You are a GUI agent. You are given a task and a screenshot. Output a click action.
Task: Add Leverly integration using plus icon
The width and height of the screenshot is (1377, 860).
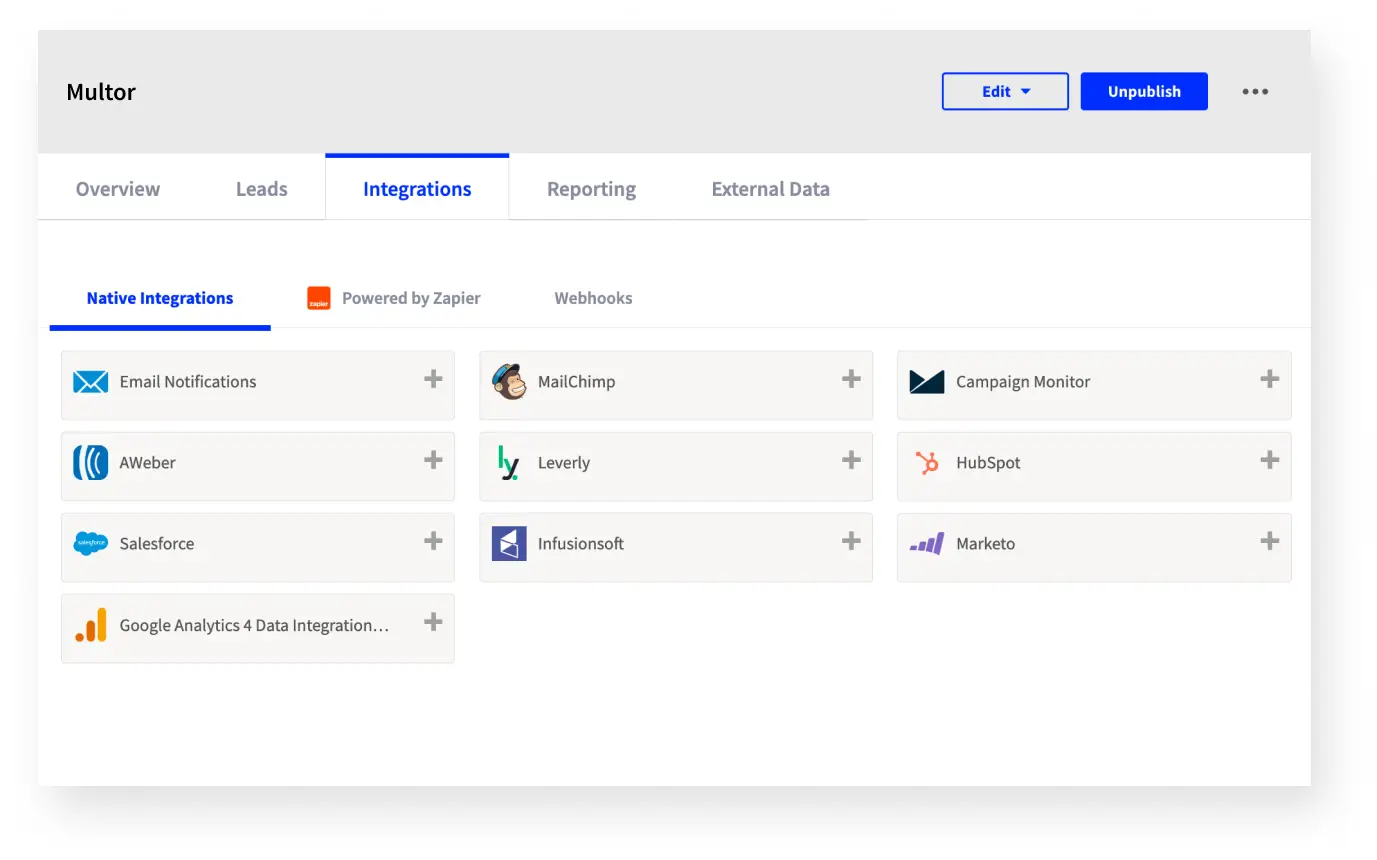[x=851, y=460]
